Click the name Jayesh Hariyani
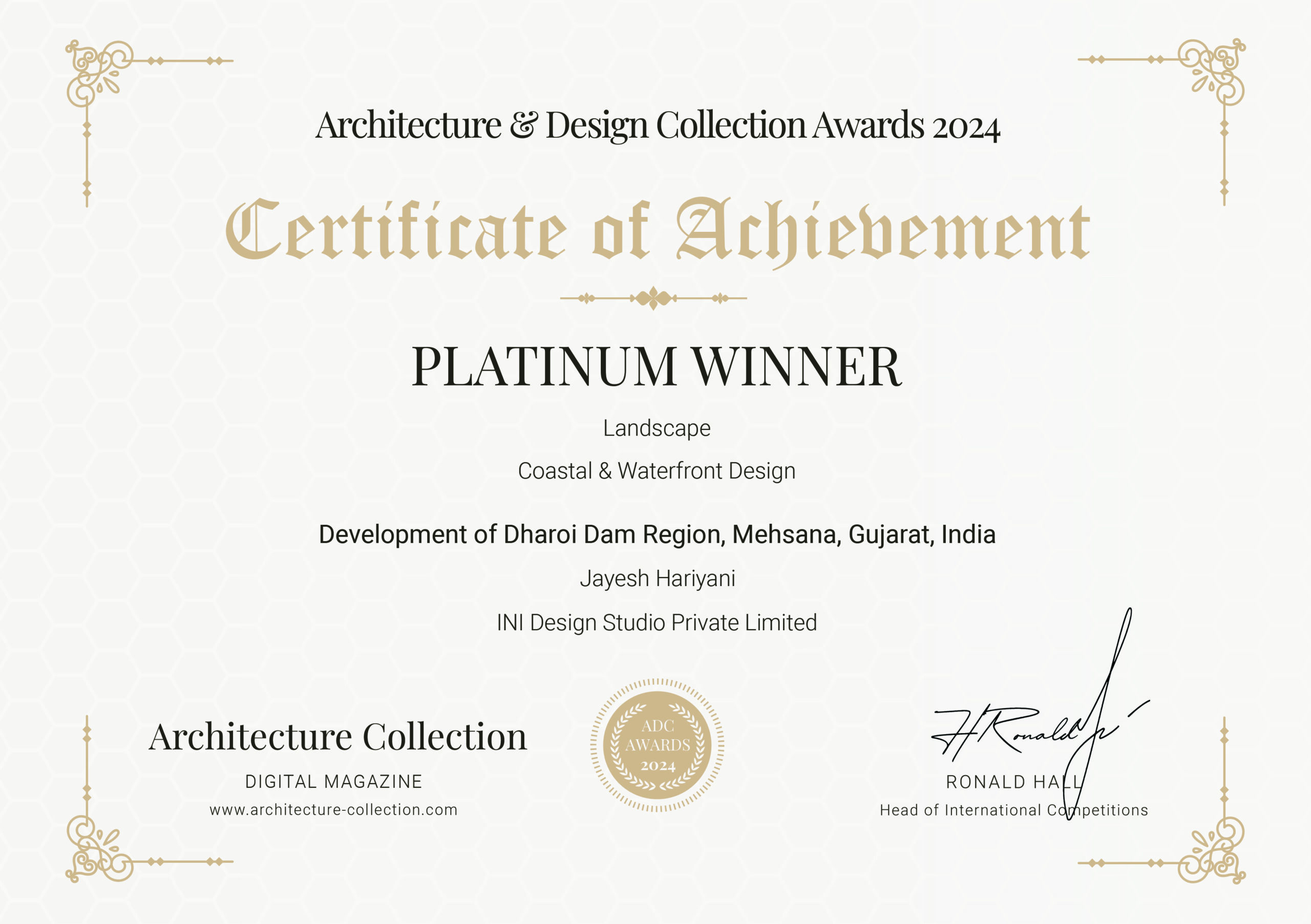The height and width of the screenshot is (924, 1311). (x=657, y=578)
